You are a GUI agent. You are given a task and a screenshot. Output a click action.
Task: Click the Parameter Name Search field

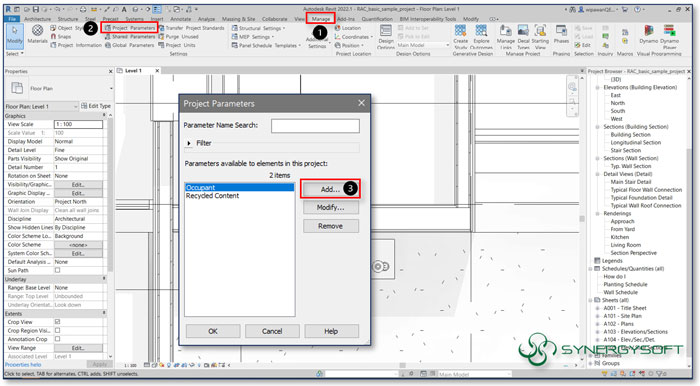tap(315, 126)
